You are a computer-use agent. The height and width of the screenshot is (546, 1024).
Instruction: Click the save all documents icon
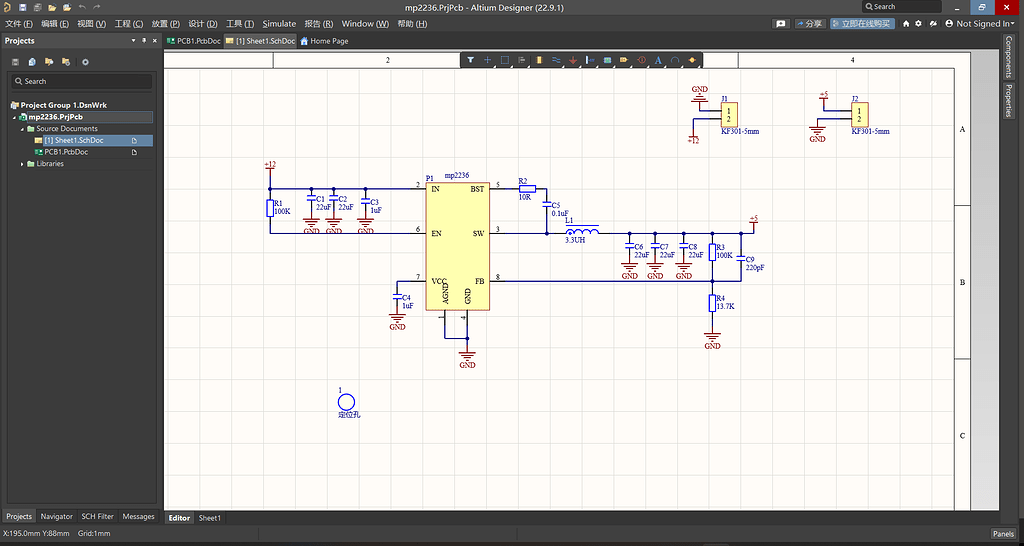tap(37, 7)
